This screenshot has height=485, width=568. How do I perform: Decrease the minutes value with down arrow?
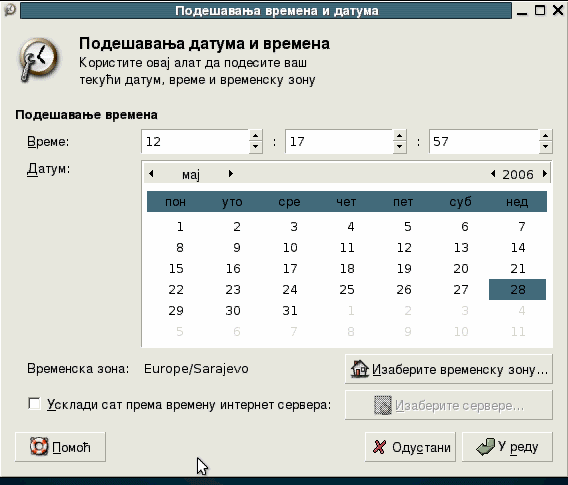(399, 147)
